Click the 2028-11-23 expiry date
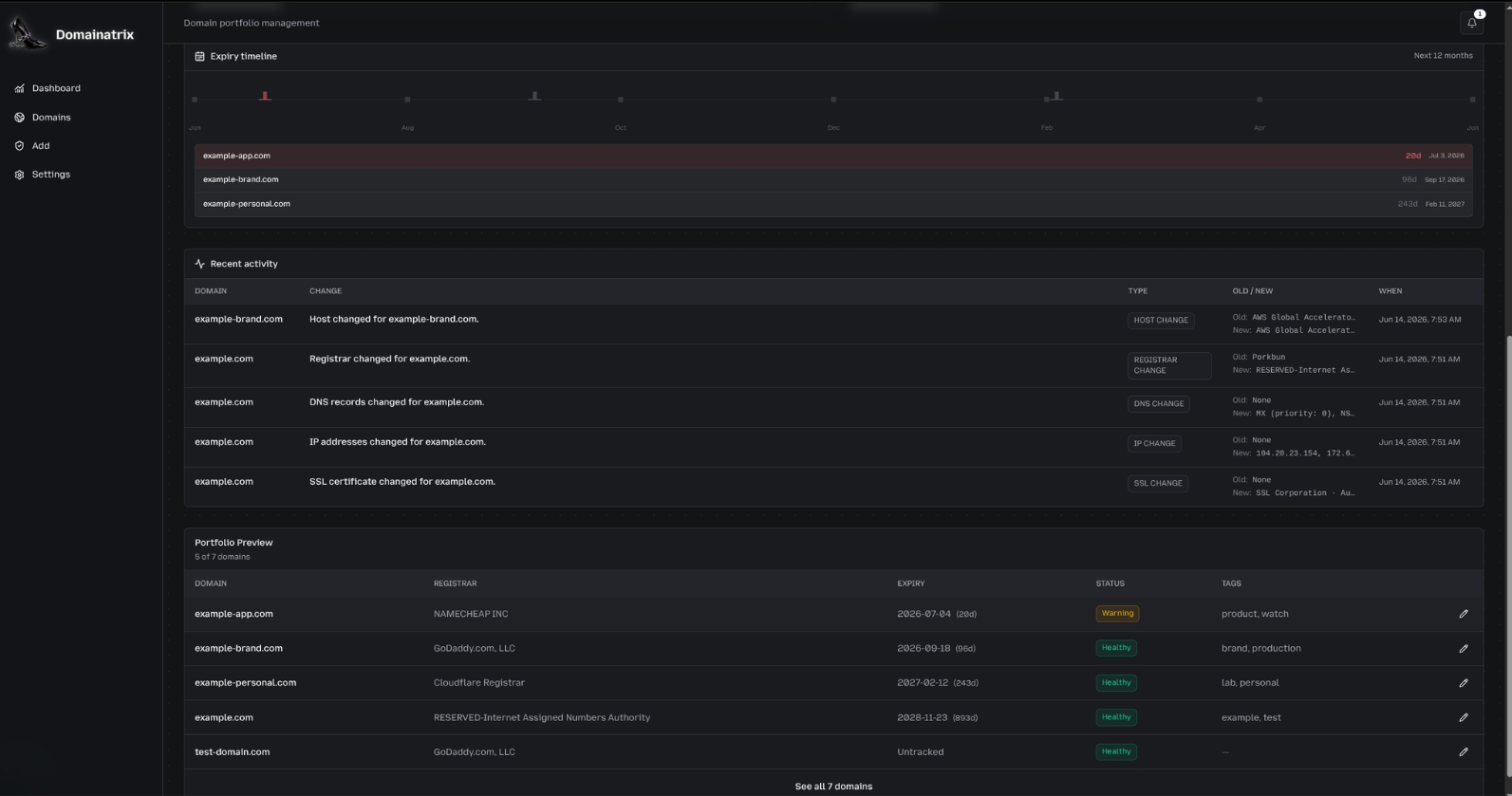Viewport: 1512px width, 796px height. [x=922, y=718]
